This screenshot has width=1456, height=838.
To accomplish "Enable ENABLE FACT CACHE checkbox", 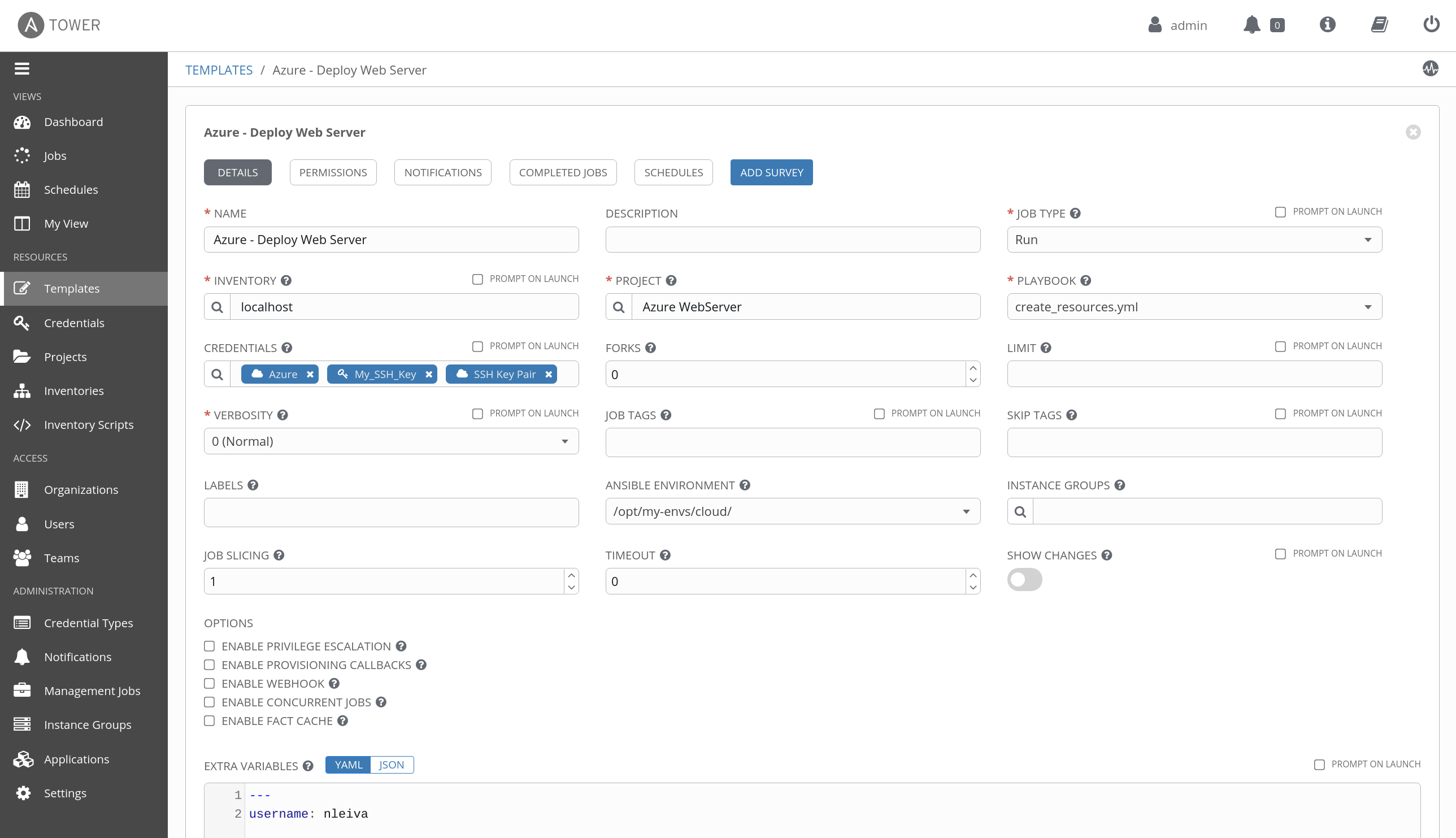I will click(208, 721).
